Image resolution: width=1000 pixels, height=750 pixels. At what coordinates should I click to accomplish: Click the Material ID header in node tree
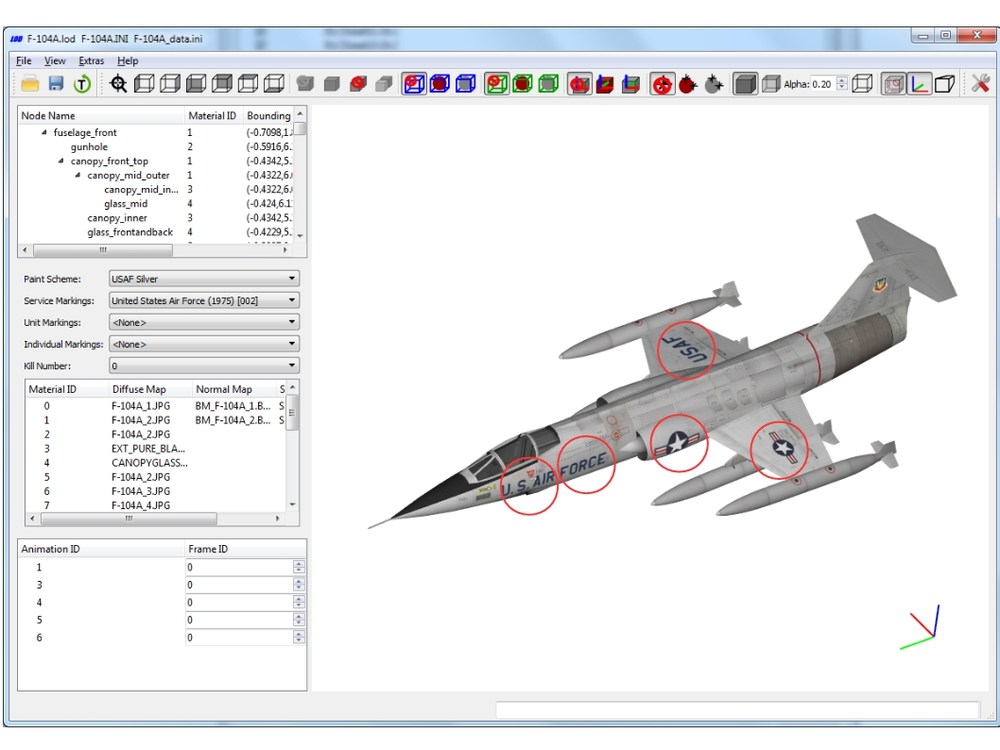(x=213, y=115)
